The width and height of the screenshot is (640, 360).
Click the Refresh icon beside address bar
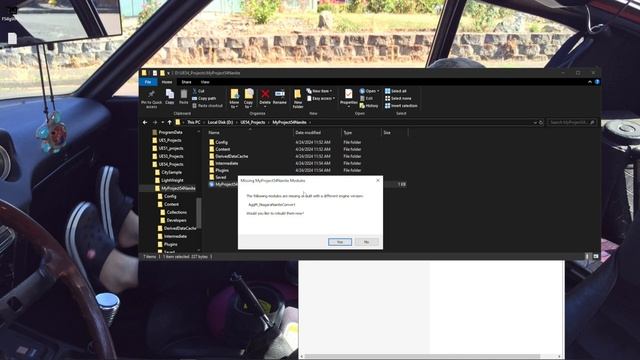541,122
